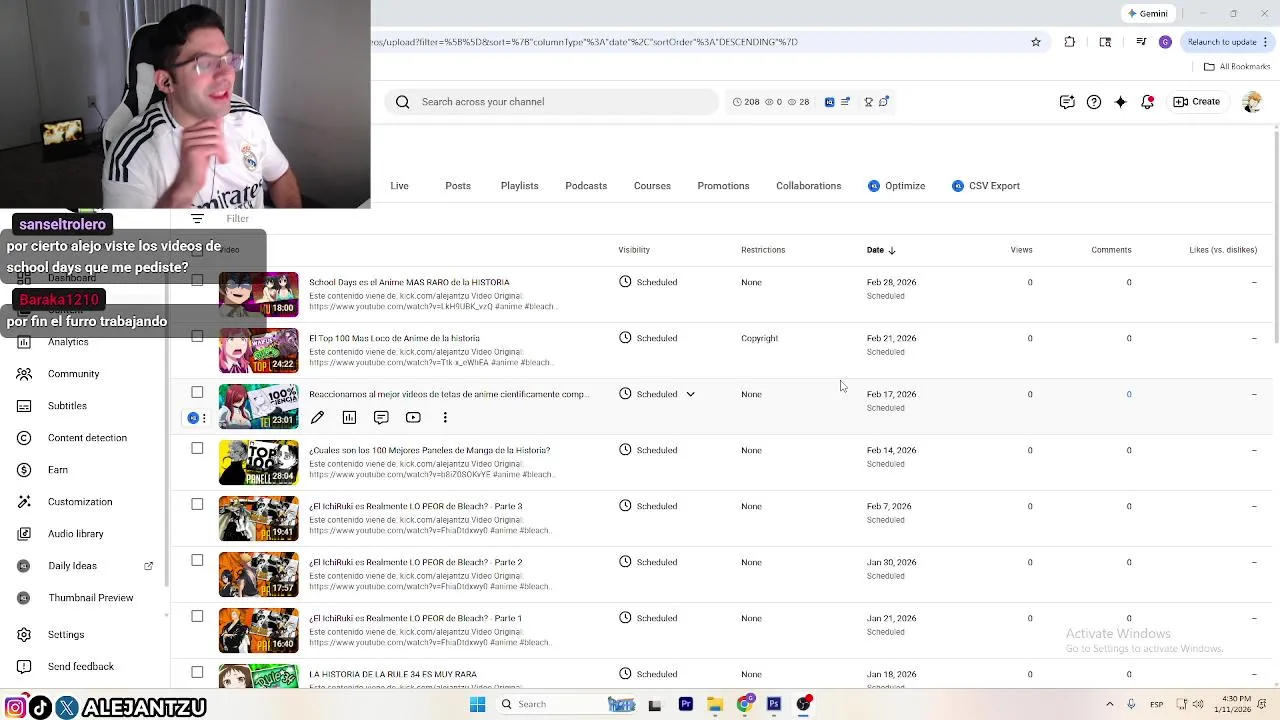Open File Explorer from the taskbar
This screenshot has height=720, width=1280.
714,704
